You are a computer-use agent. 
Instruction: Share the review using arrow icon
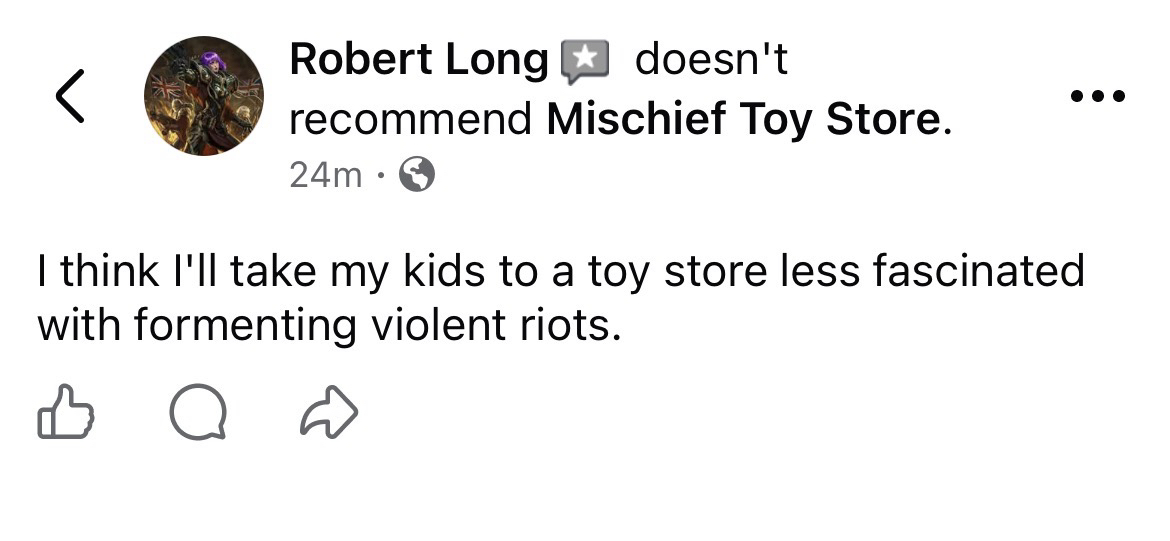(329, 412)
